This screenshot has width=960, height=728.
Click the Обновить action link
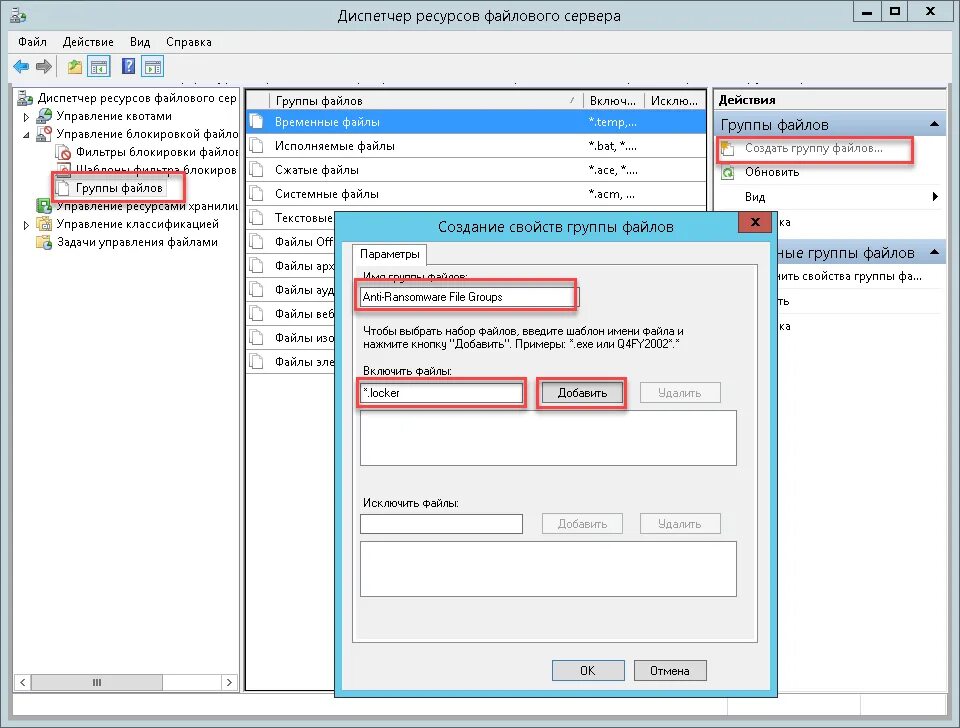[772, 172]
